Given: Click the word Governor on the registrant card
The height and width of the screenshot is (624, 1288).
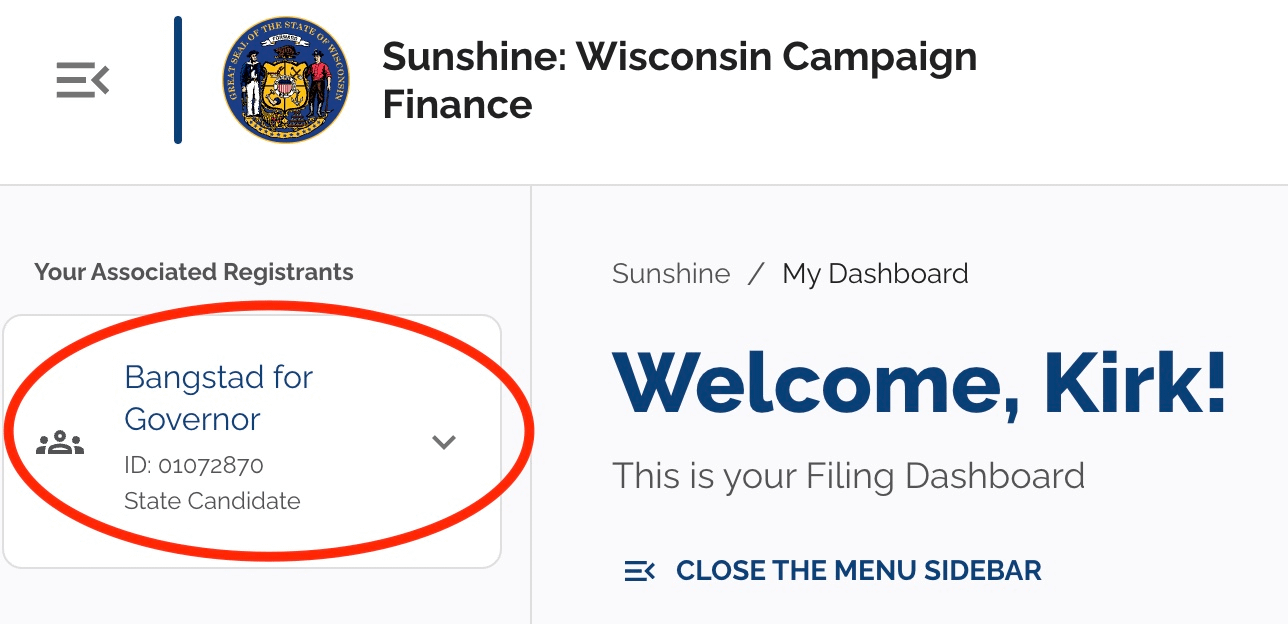Looking at the screenshot, I should coord(192,420).
